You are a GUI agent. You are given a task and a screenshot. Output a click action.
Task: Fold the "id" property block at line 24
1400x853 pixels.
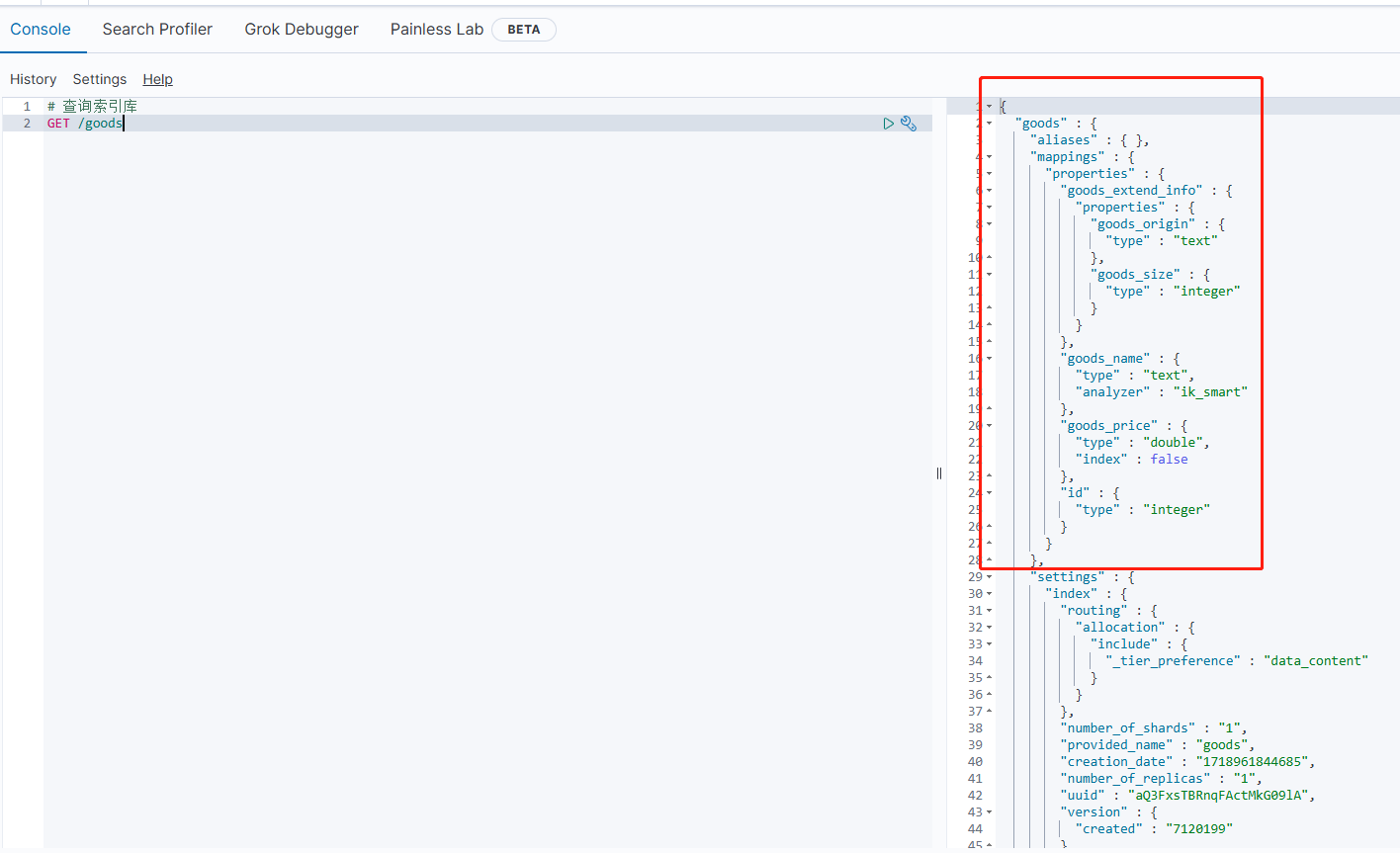[x=989, y=493]
